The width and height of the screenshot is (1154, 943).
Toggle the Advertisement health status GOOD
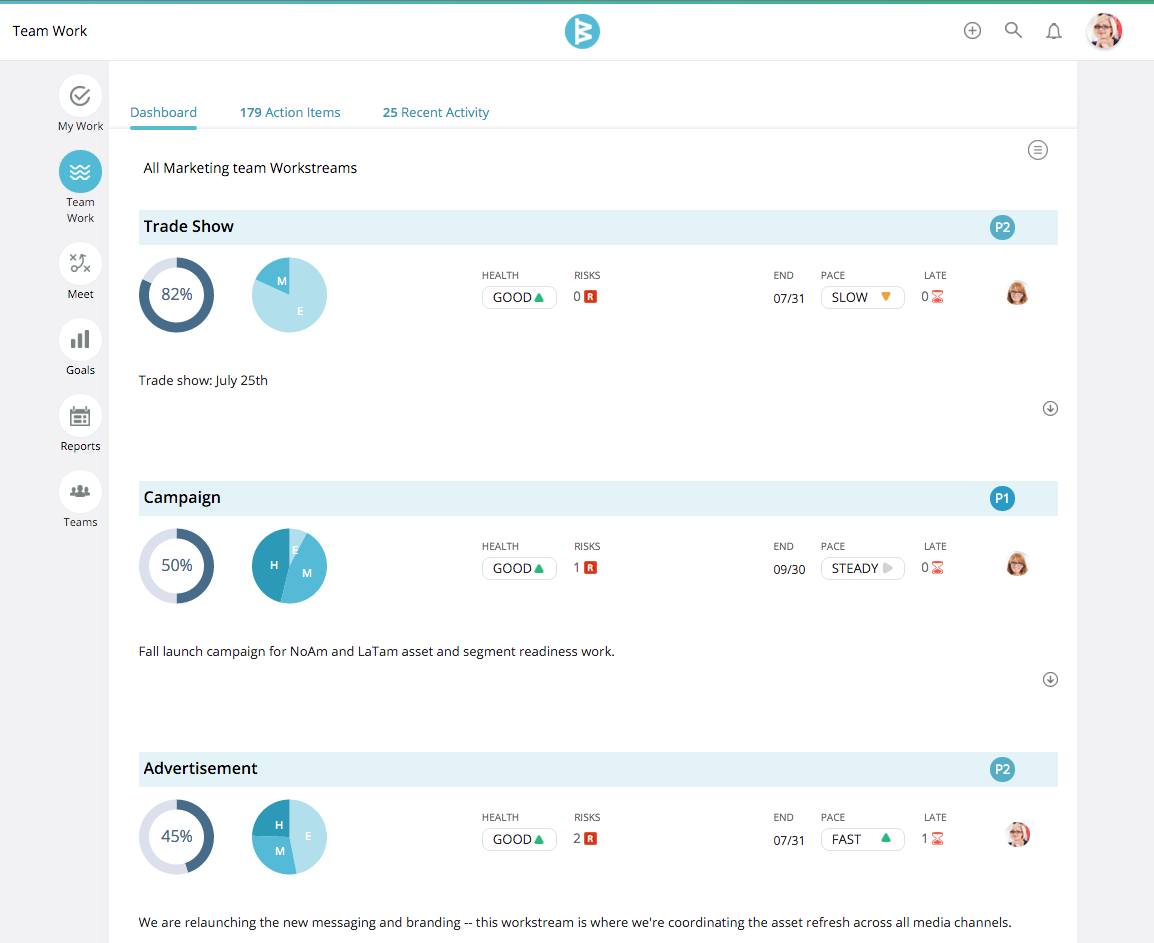pos(519,839)
